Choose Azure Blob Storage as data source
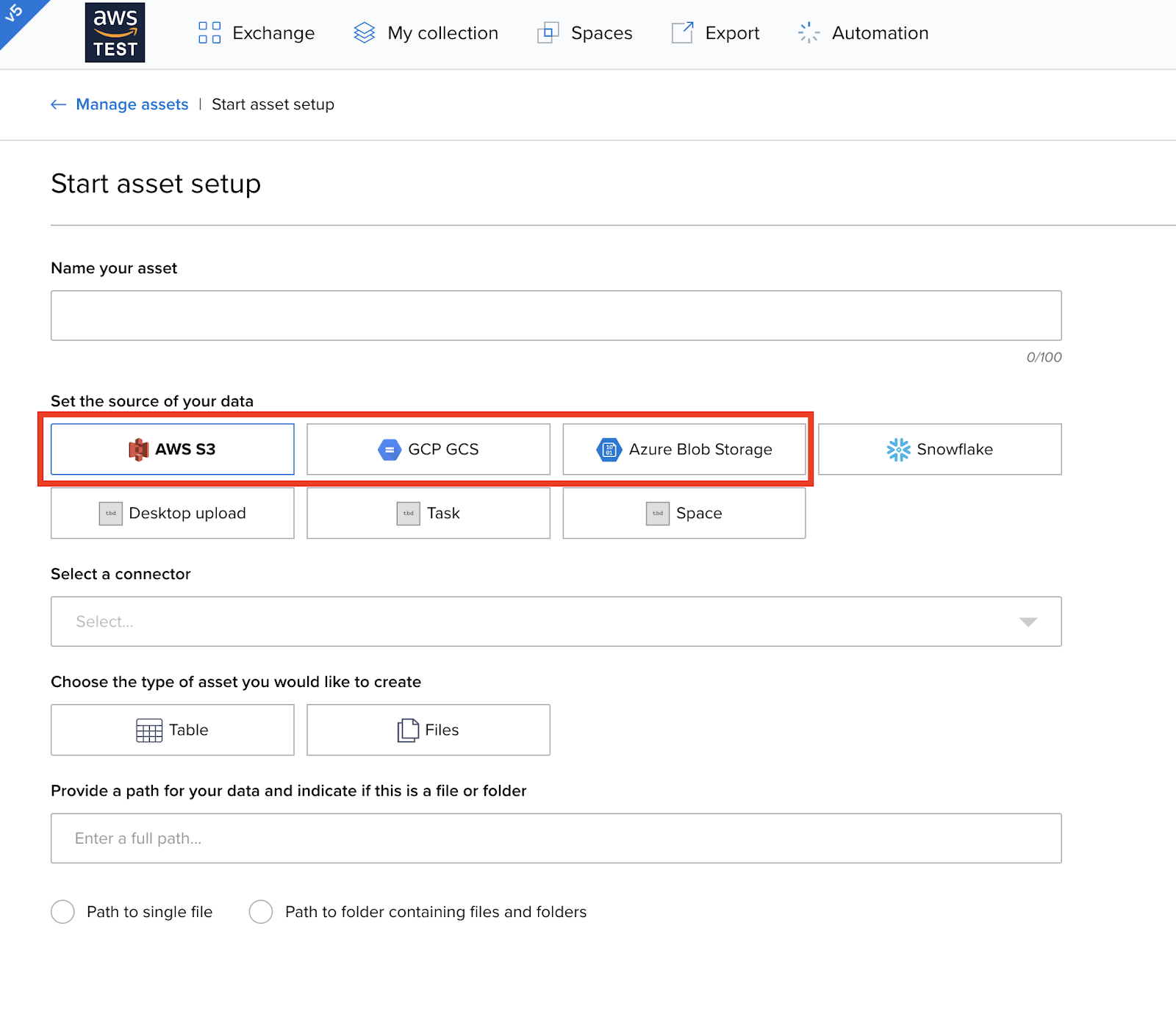The width and height of the screenshot is (1176, 1031). point(684,449)
